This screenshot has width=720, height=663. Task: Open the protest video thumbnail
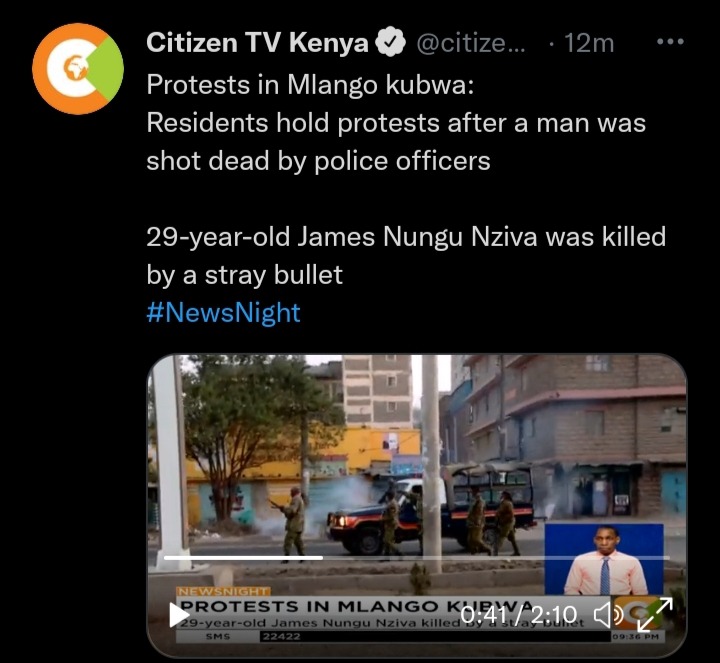pyautogui.click(x=417, y=505)
